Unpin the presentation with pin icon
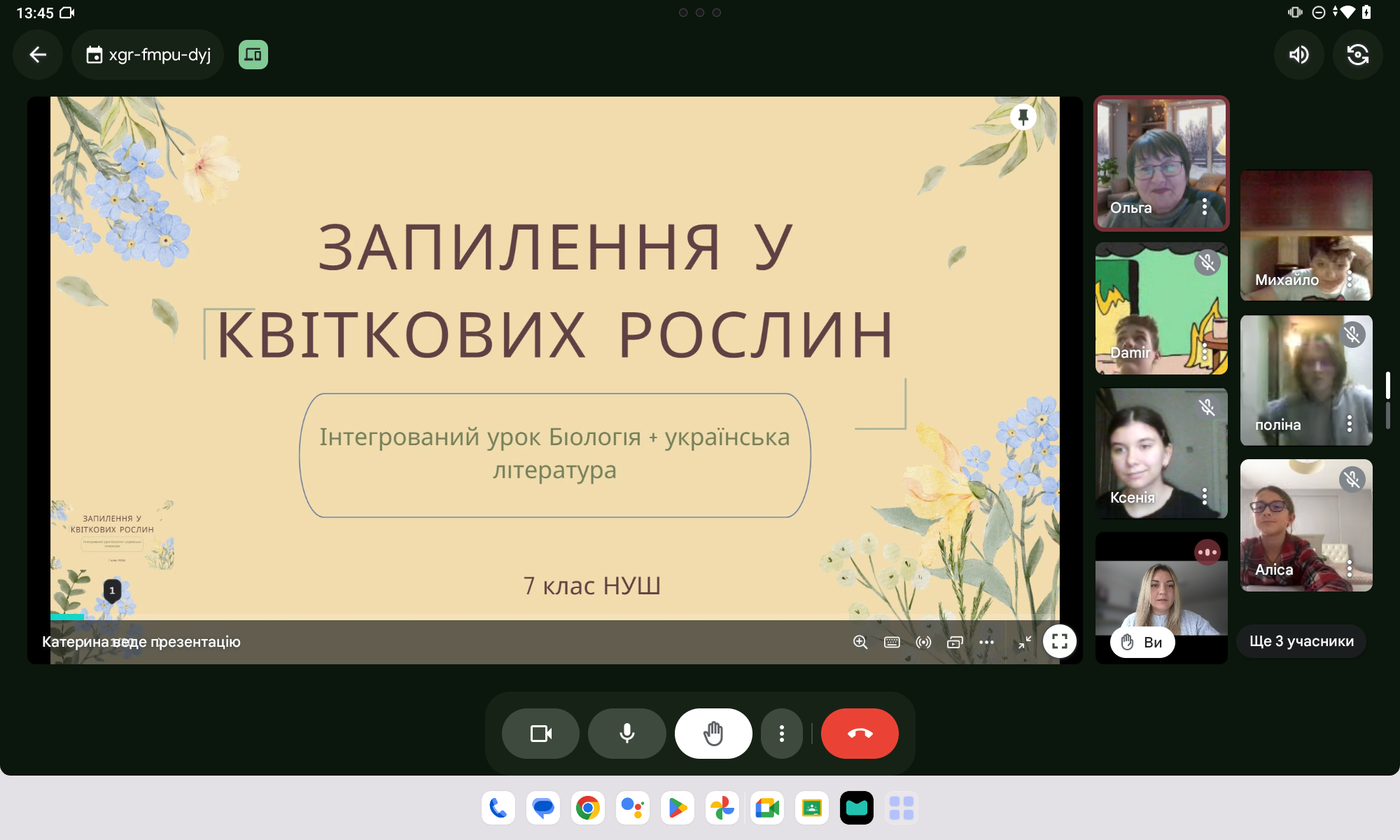This screenshot has height=840, width=1400. [1023, 117]
